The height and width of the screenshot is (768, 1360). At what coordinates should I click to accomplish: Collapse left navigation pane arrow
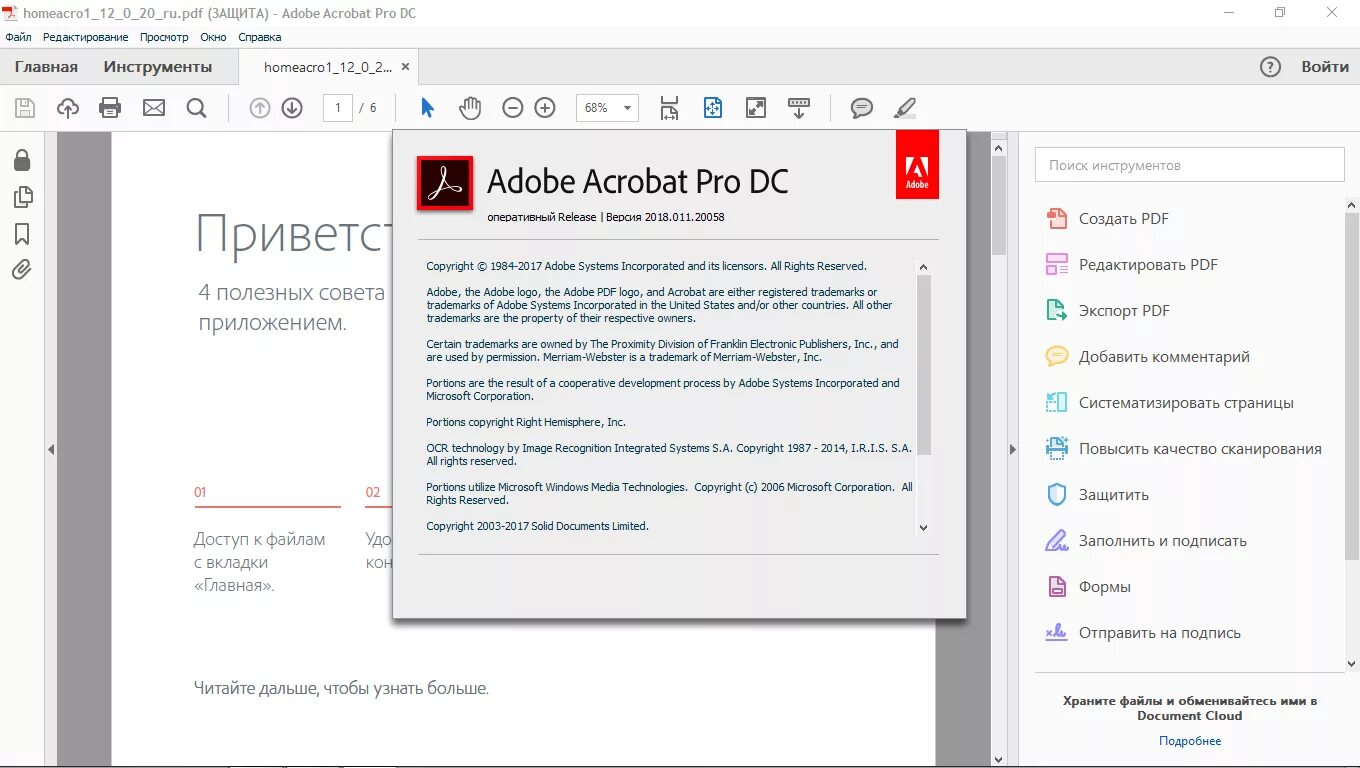[x=51, y=450]
